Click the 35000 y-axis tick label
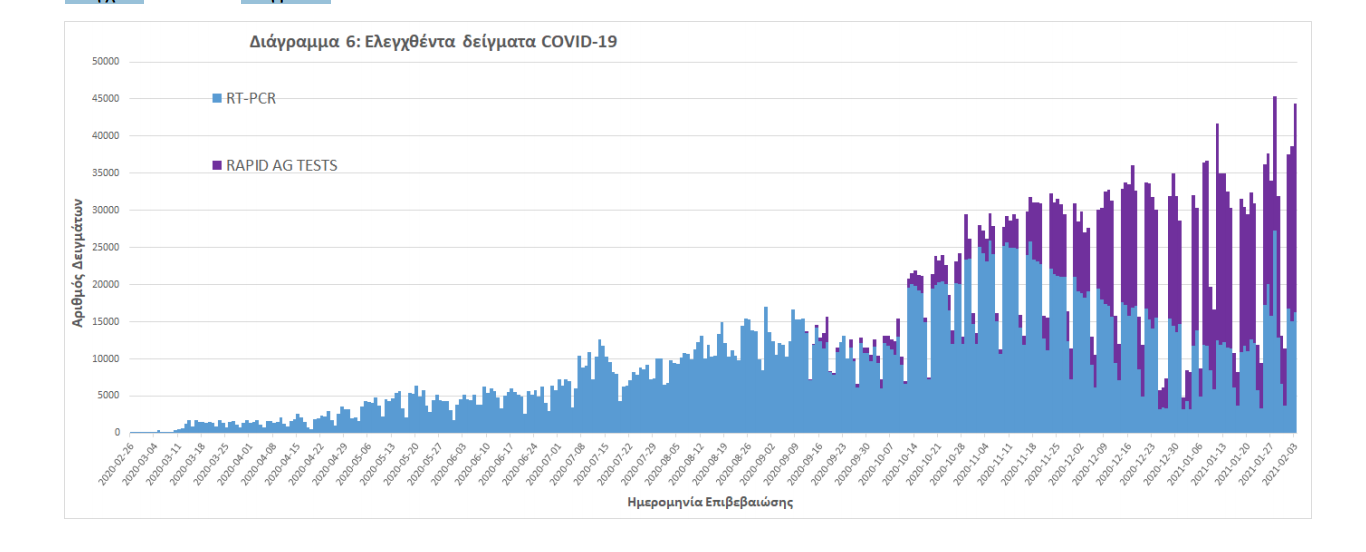 pyautogui.click(x=105, y=173)
